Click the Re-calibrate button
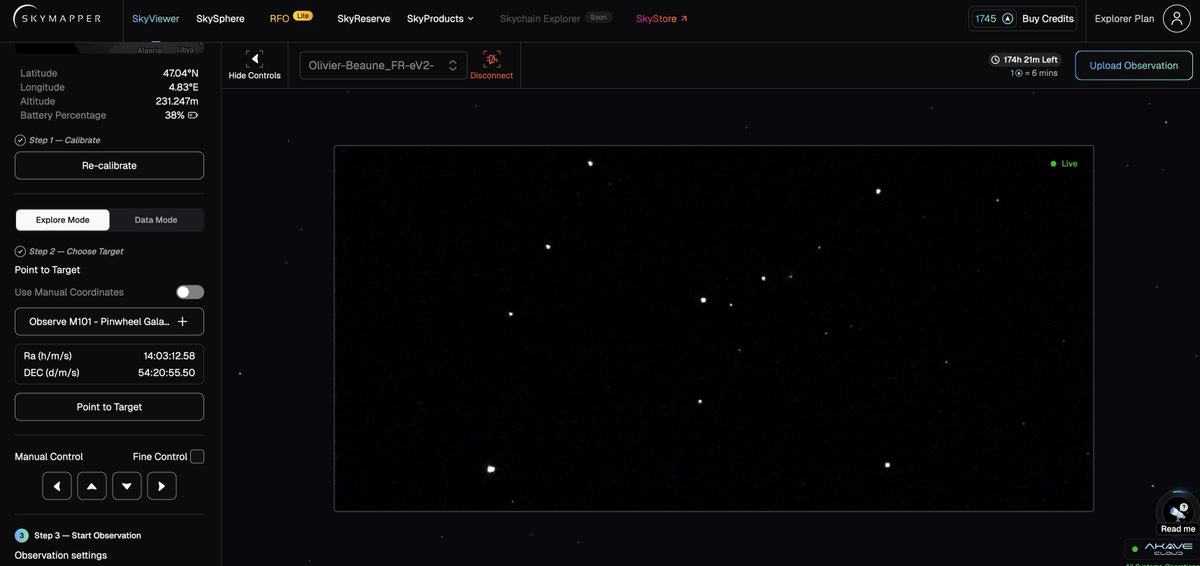Viewport: 1200px width, 566px height. (x=109, y=165)
